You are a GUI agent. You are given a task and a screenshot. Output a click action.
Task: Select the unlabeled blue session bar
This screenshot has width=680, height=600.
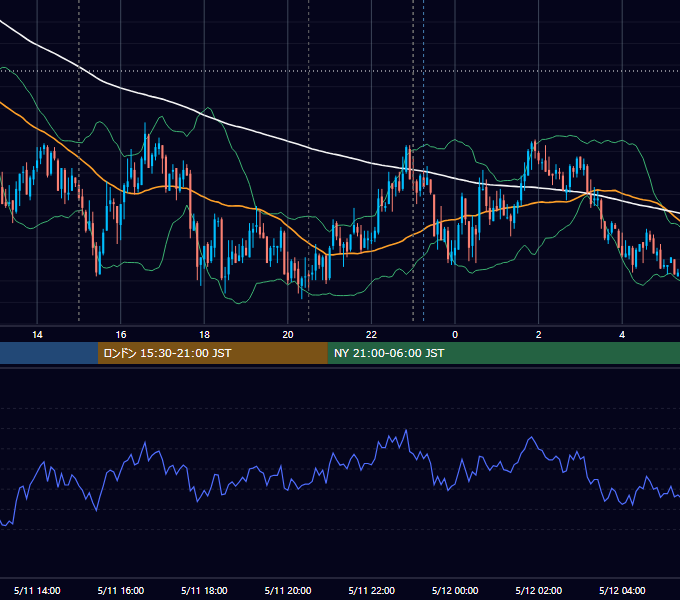pyautogui.click(x=49, y=353)
